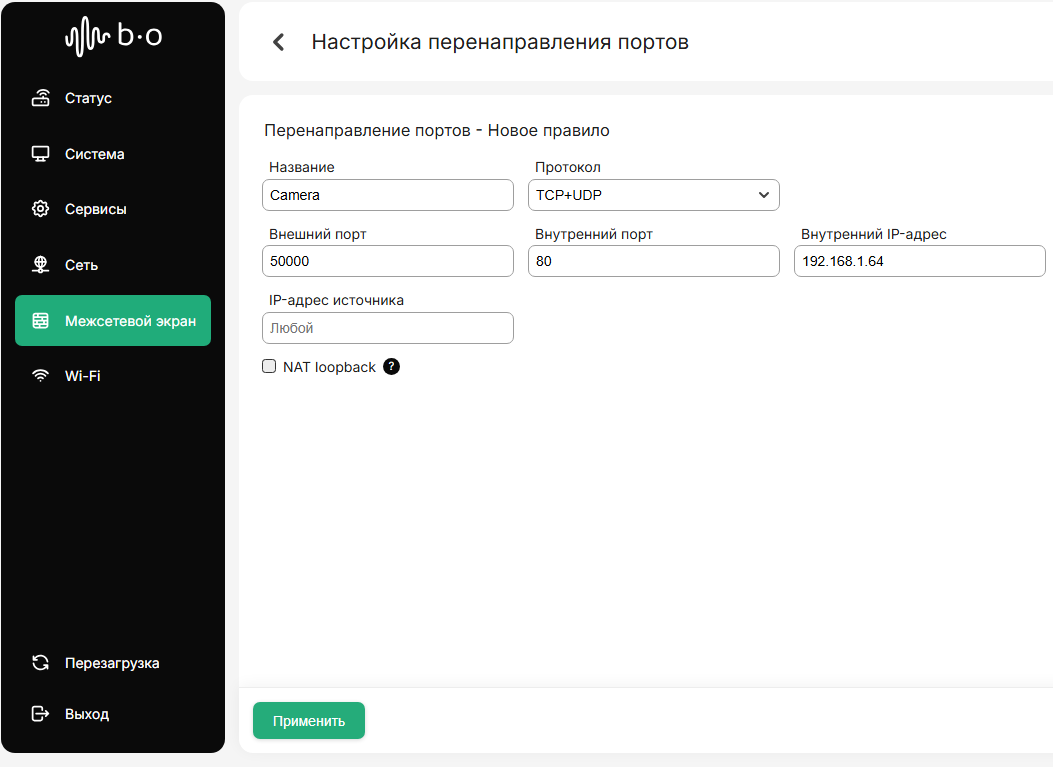Click the Название field containing Camera
The height and width of the screenshot is (767, 1053).
tap(387, 195)
